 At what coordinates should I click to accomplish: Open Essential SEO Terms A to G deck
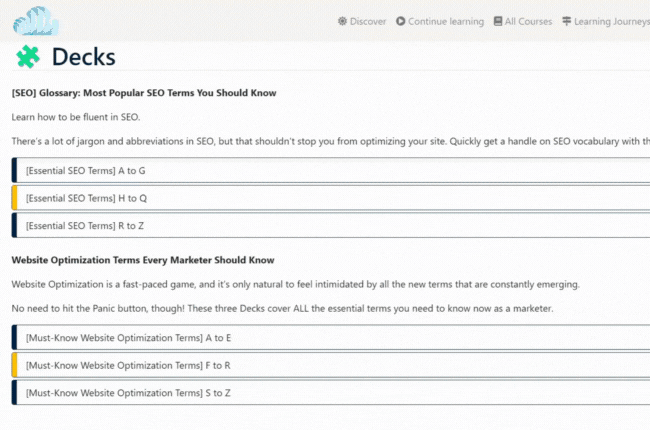(x=86, y=171)
